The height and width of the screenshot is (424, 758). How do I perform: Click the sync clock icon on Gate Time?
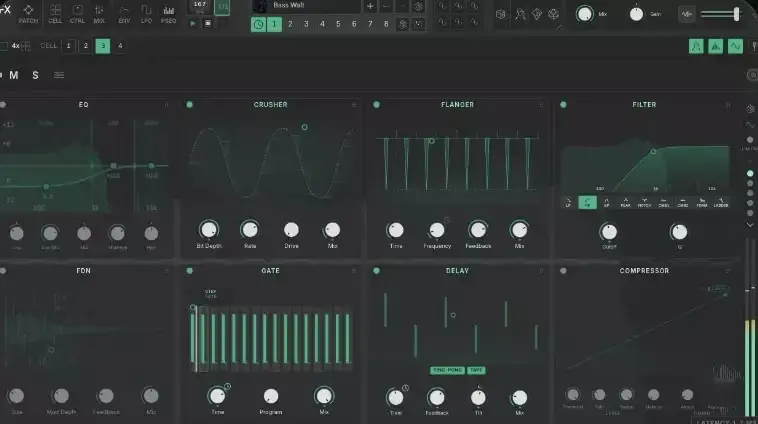(227, 386)
